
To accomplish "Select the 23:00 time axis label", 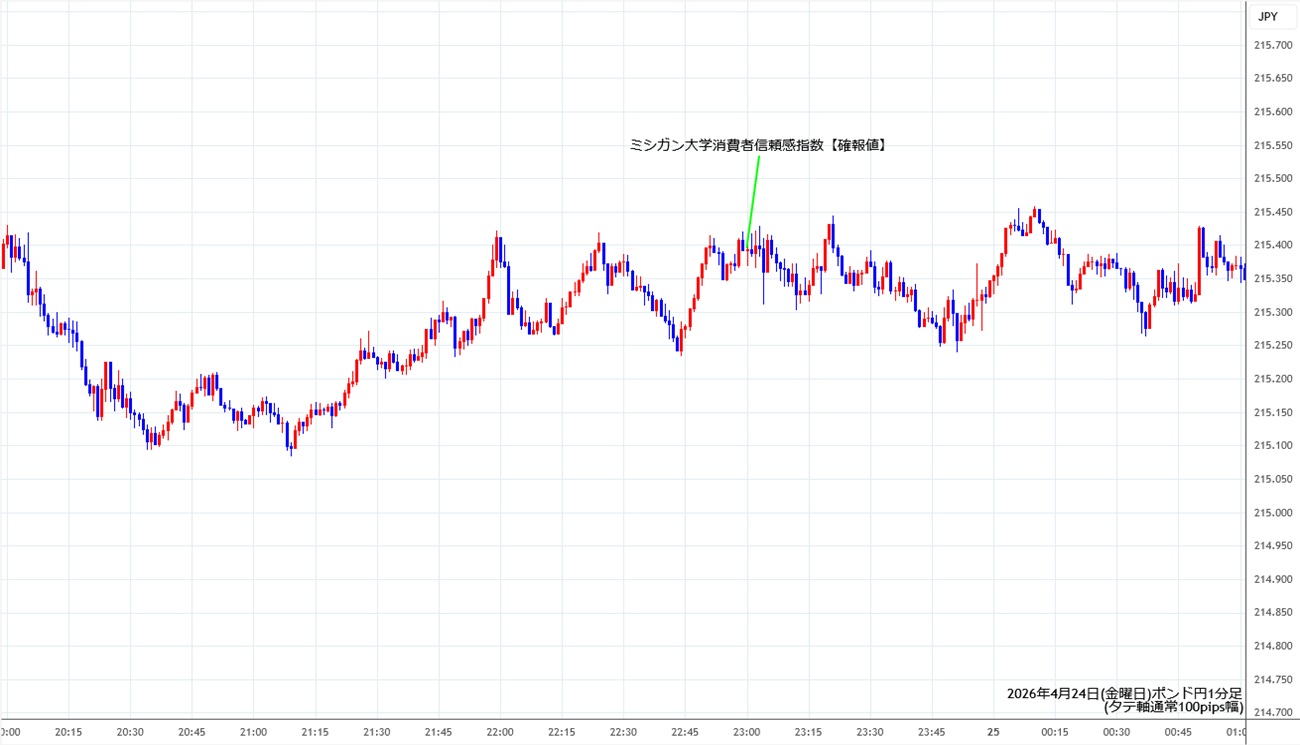I will tap(747, 732).
